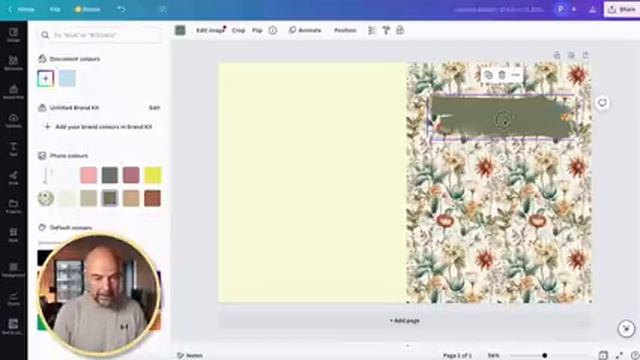Image resolution: width=640 pixels, height=360 pixels.
Task: Open the analytics icon beside Share
Action: (592, 9)
